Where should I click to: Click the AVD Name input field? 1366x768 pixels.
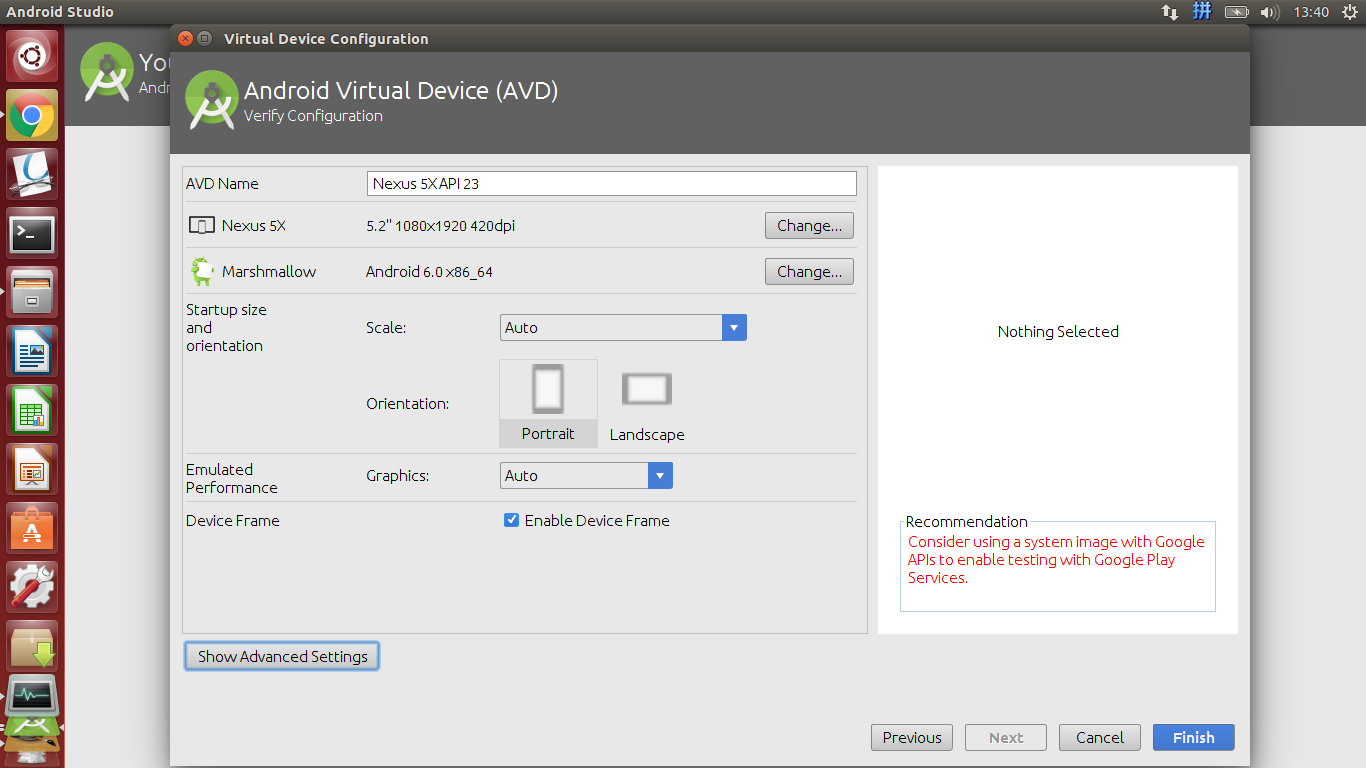[x=612, y=183]
